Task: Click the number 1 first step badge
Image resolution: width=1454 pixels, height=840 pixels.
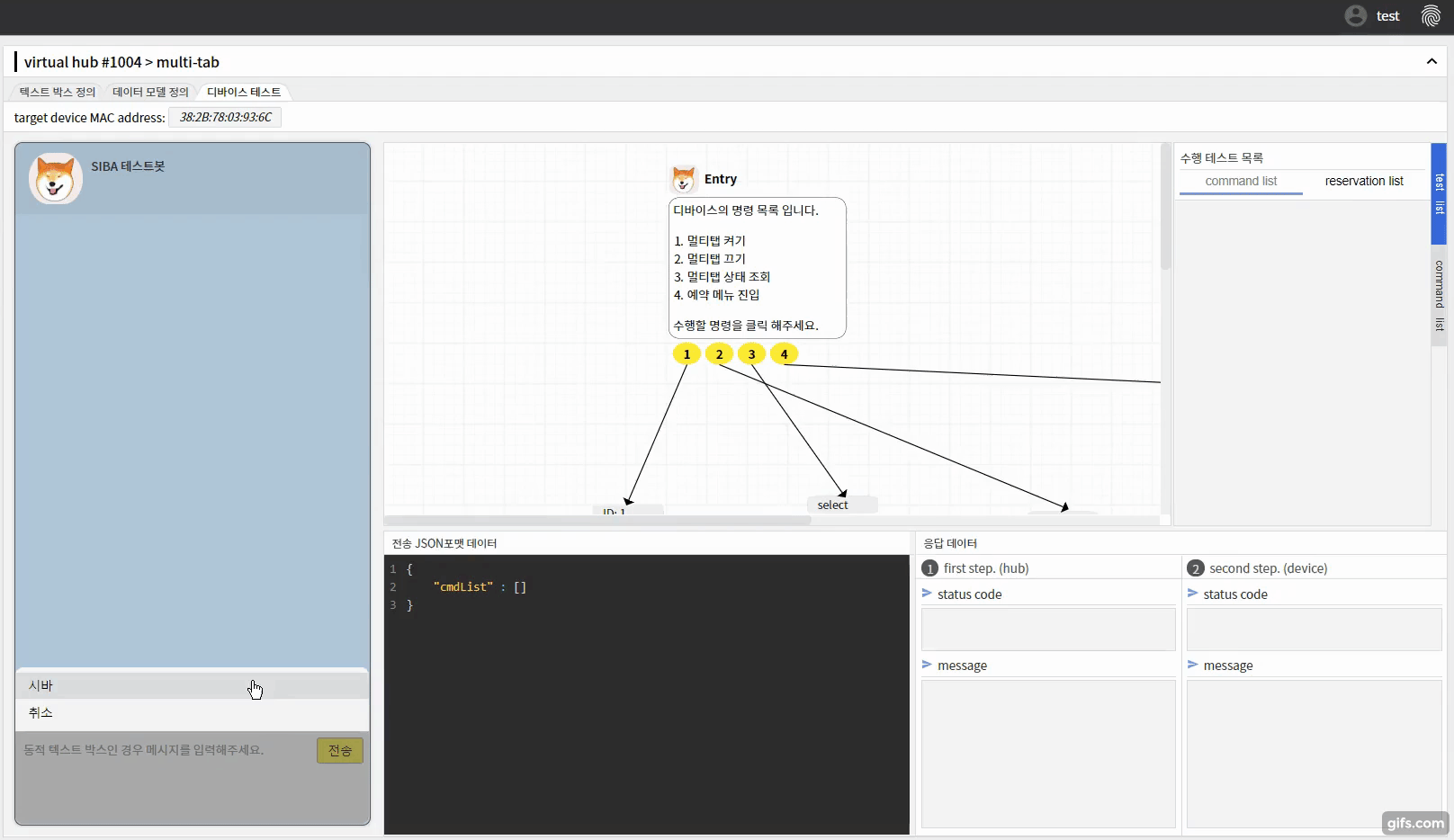Action: pyautogui.click(x=930, y=568)
